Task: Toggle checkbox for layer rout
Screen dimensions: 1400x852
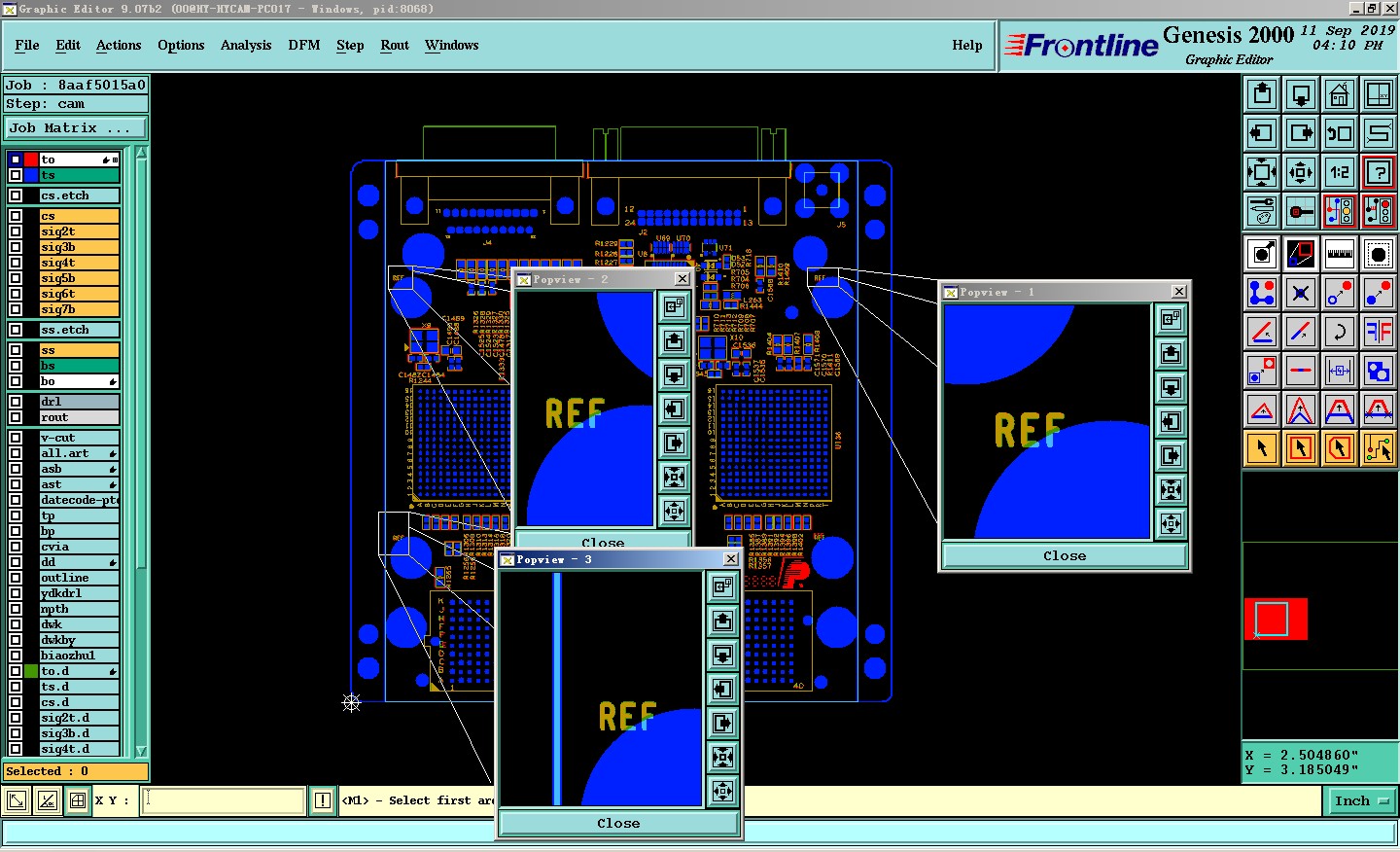Action: pos(15,417)
